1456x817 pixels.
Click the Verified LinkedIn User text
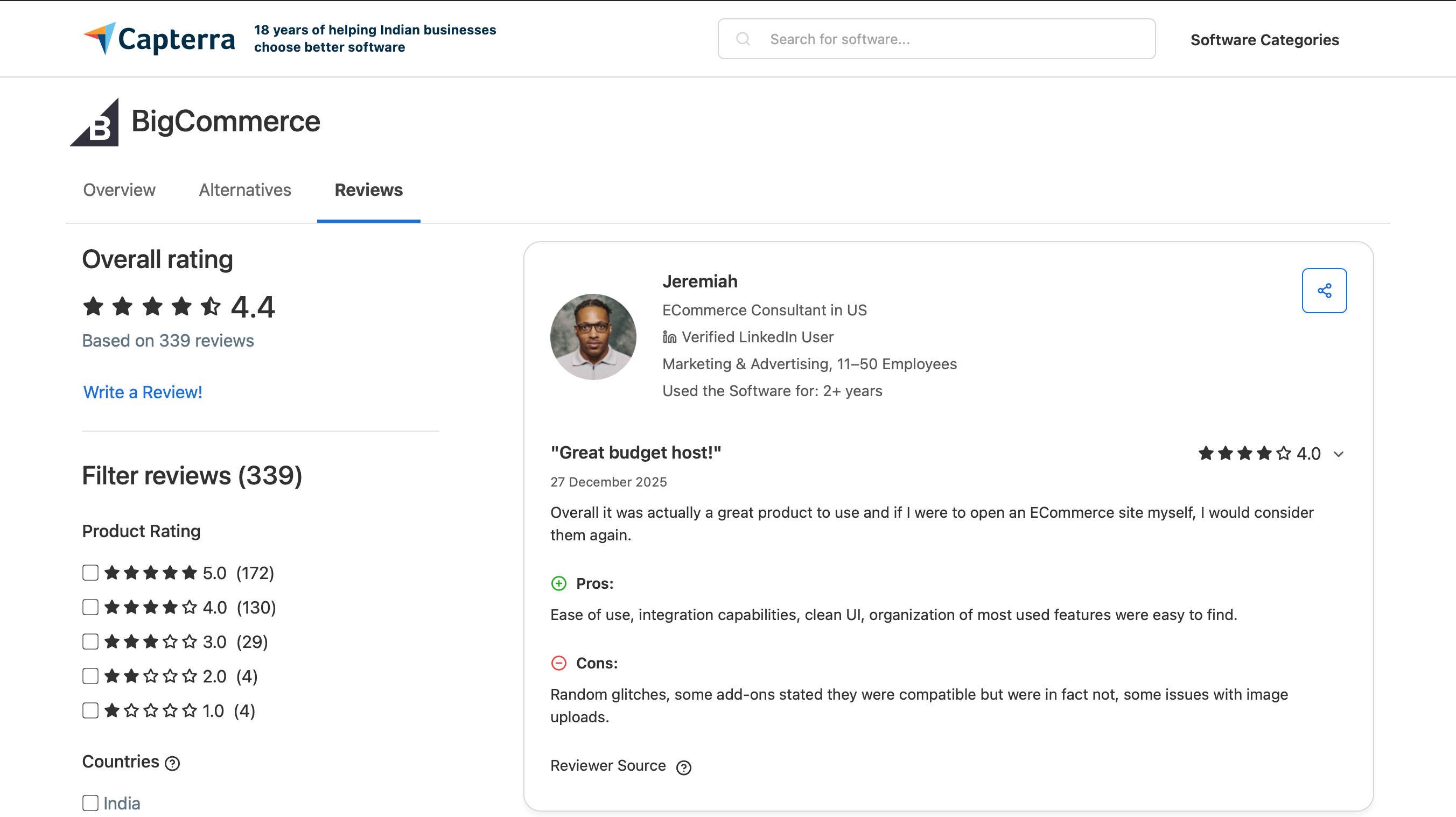tap(758, 337)
